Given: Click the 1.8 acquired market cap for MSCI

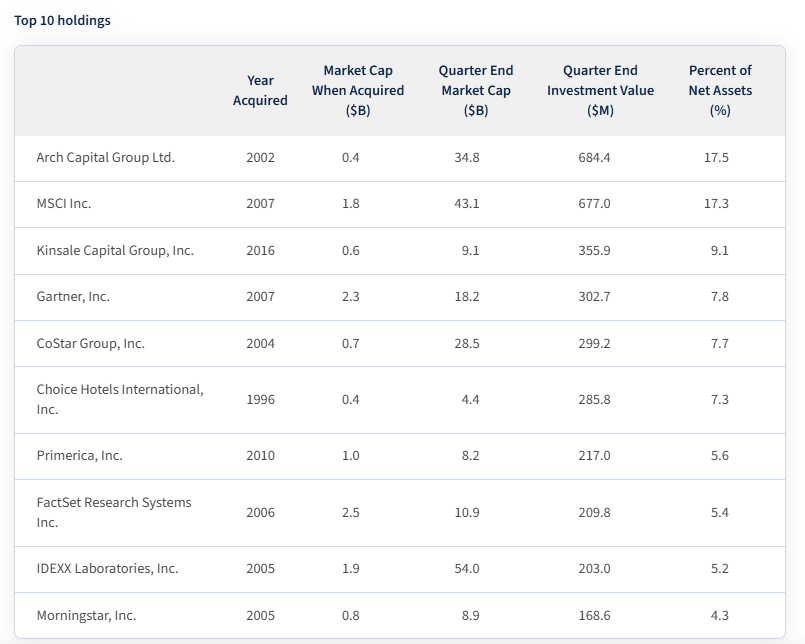Looking at the screenshot, I should click(351, 204).
